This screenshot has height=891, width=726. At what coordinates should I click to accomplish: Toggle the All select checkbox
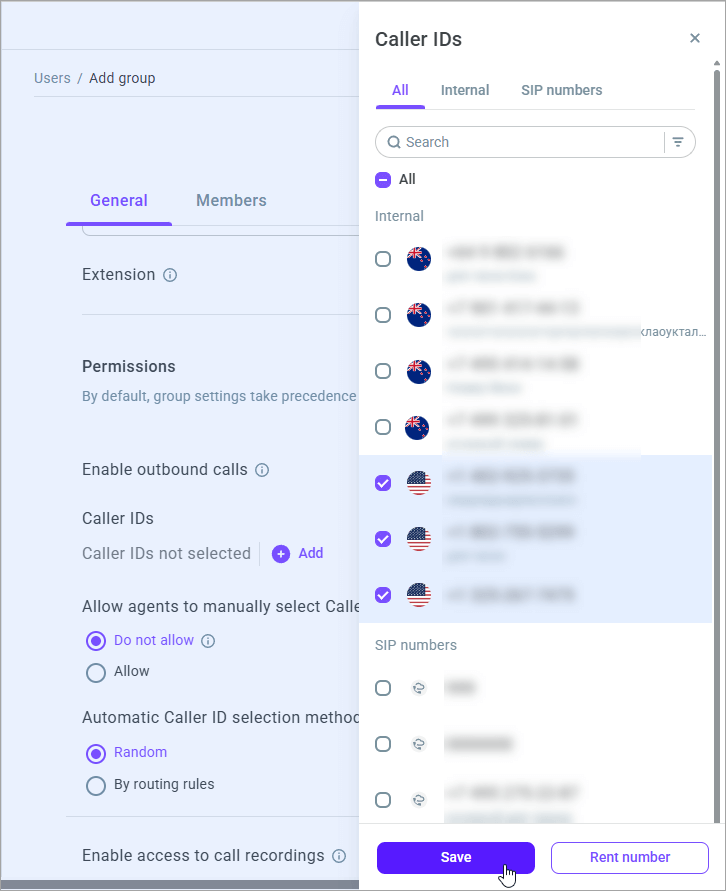[383, 180]
